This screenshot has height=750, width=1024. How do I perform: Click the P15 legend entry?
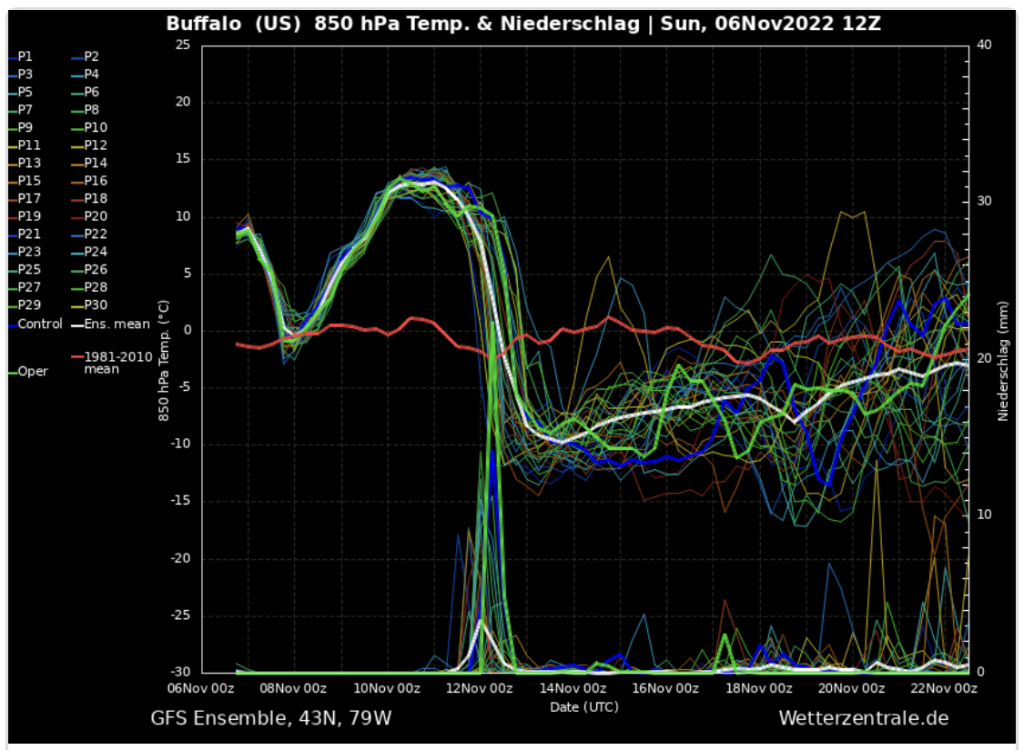coord(29,181)
